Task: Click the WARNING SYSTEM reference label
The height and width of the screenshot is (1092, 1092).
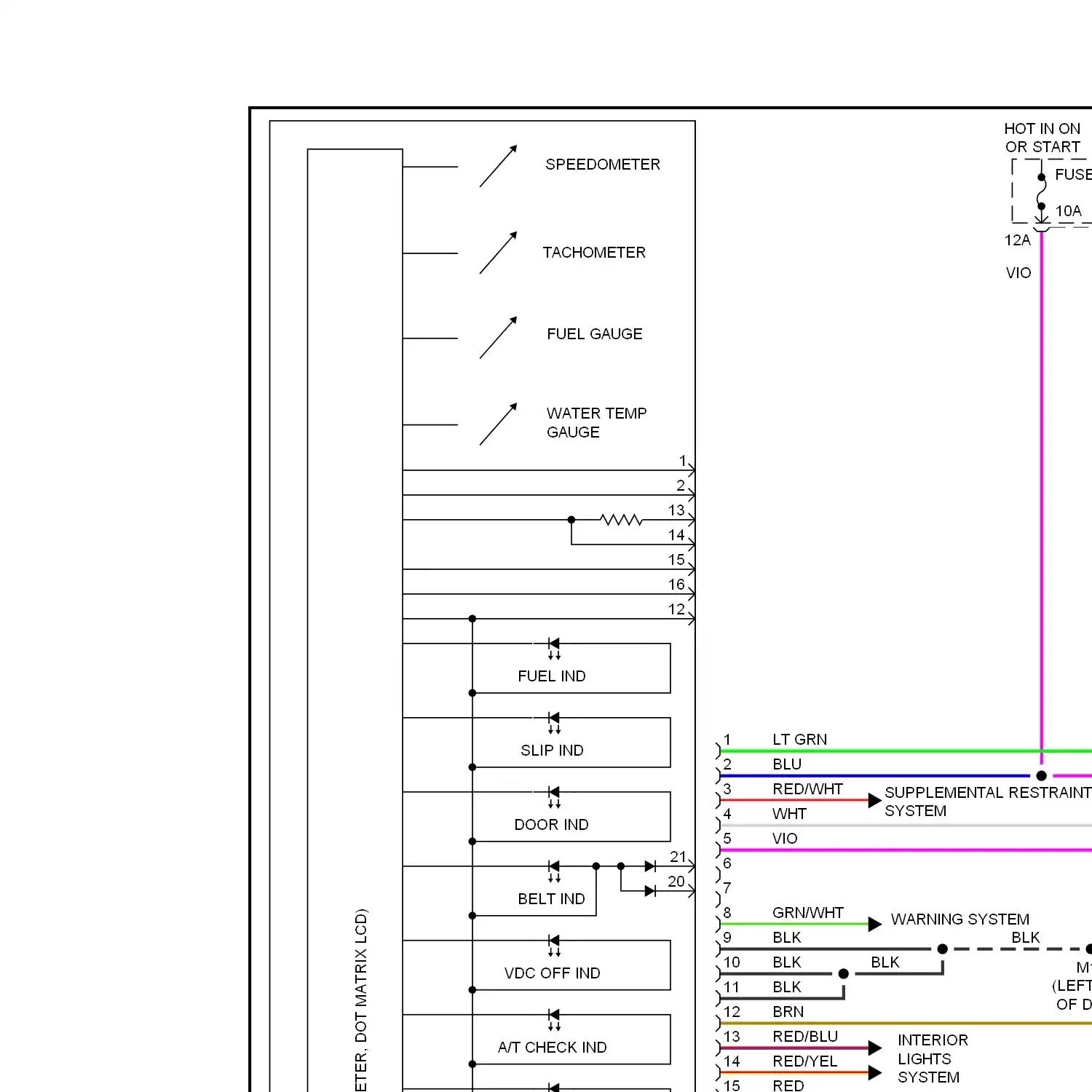Action: (960, 919)
